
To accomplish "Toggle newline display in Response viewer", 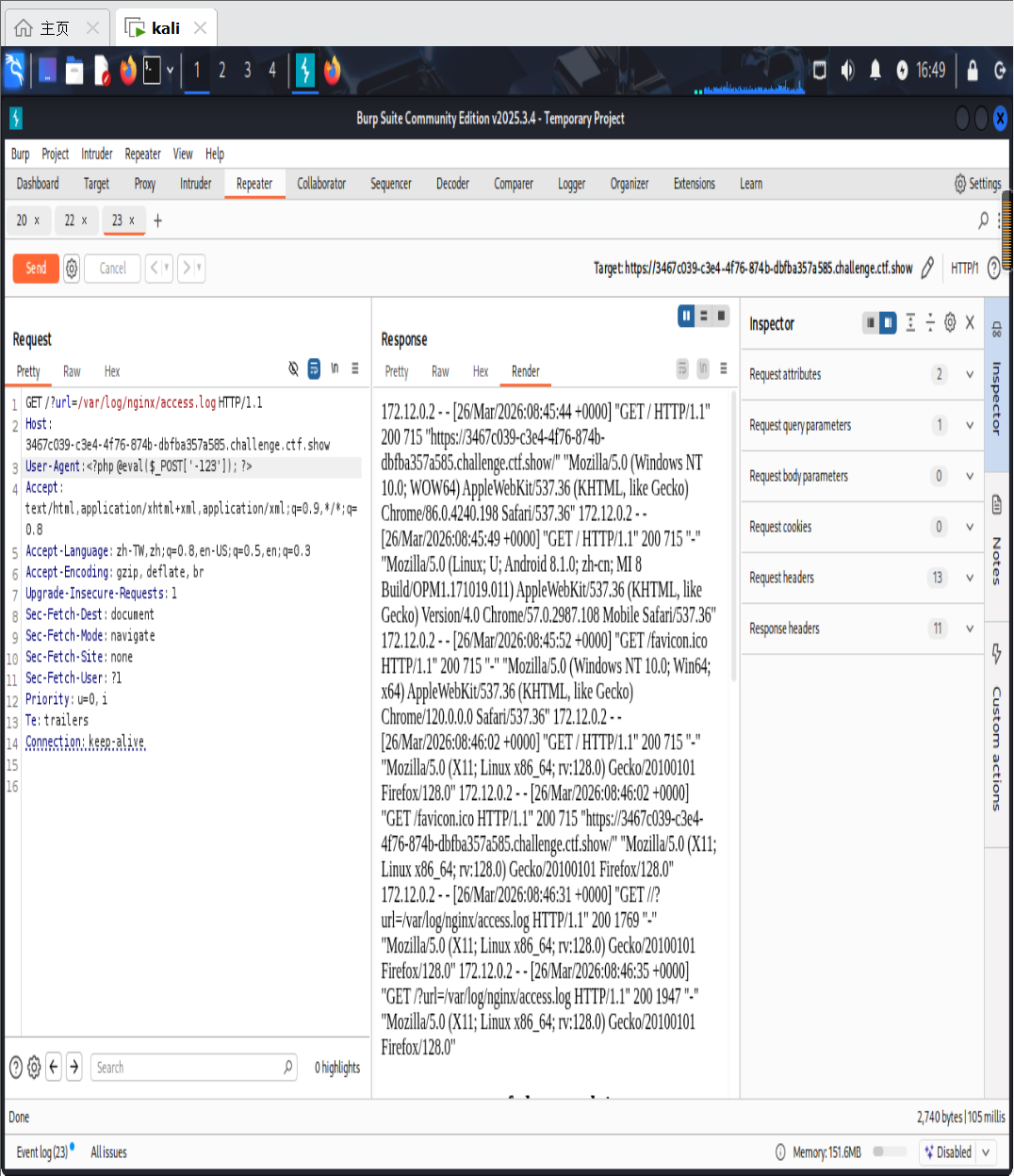I will tap(703, 368).
